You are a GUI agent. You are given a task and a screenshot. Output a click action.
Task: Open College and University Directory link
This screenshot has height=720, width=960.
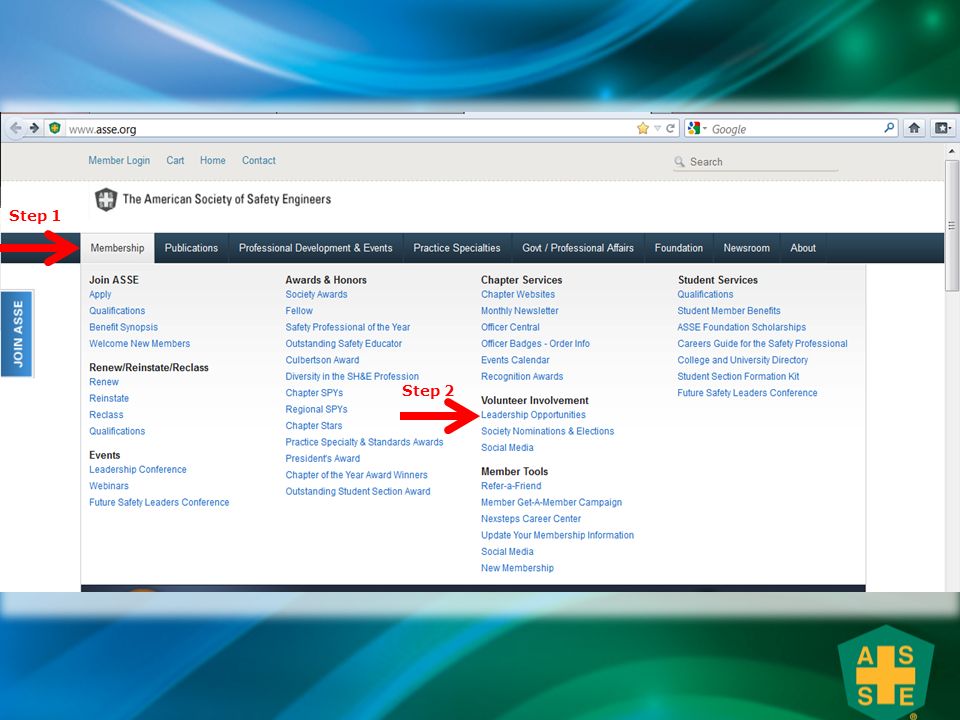743,360
